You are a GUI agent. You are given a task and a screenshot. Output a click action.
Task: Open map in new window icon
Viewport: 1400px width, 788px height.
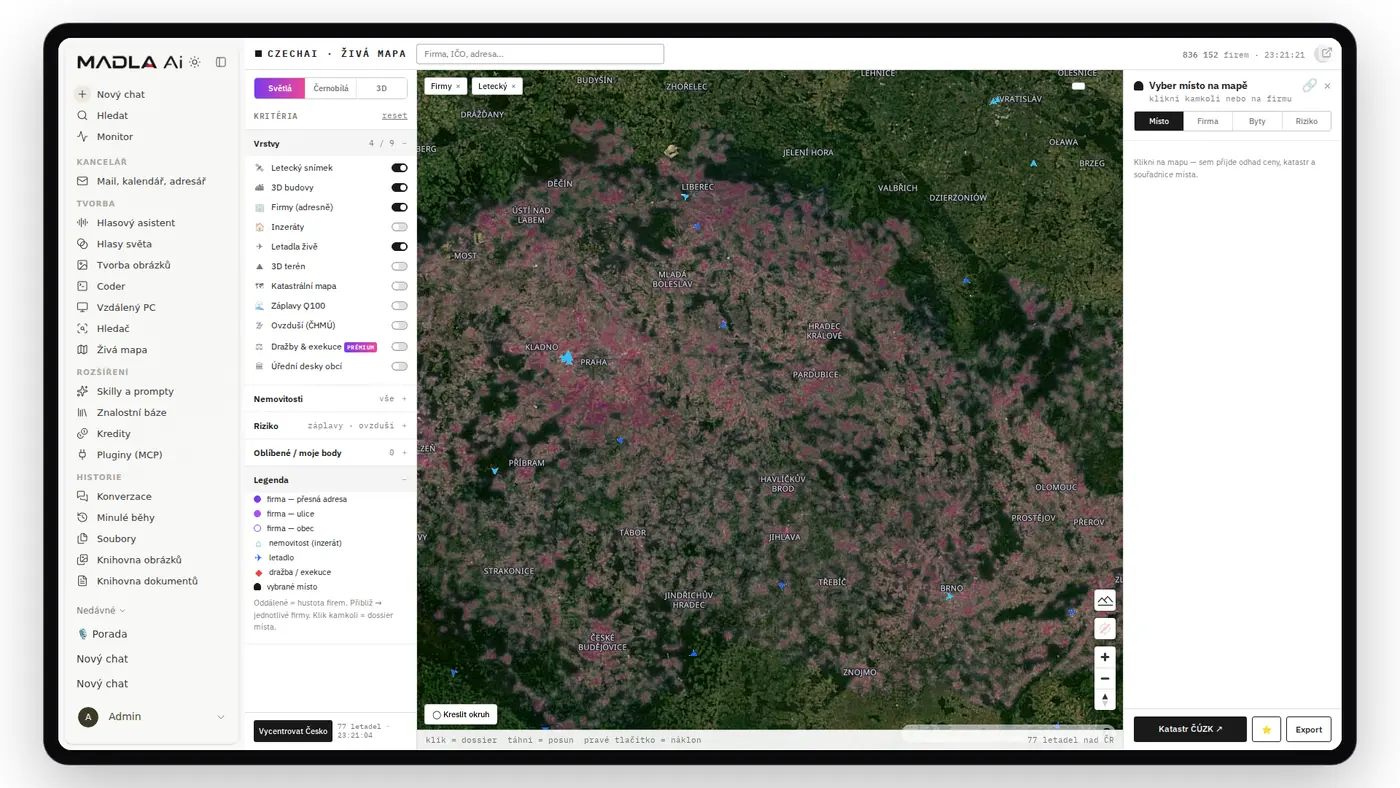(1327, 54)
